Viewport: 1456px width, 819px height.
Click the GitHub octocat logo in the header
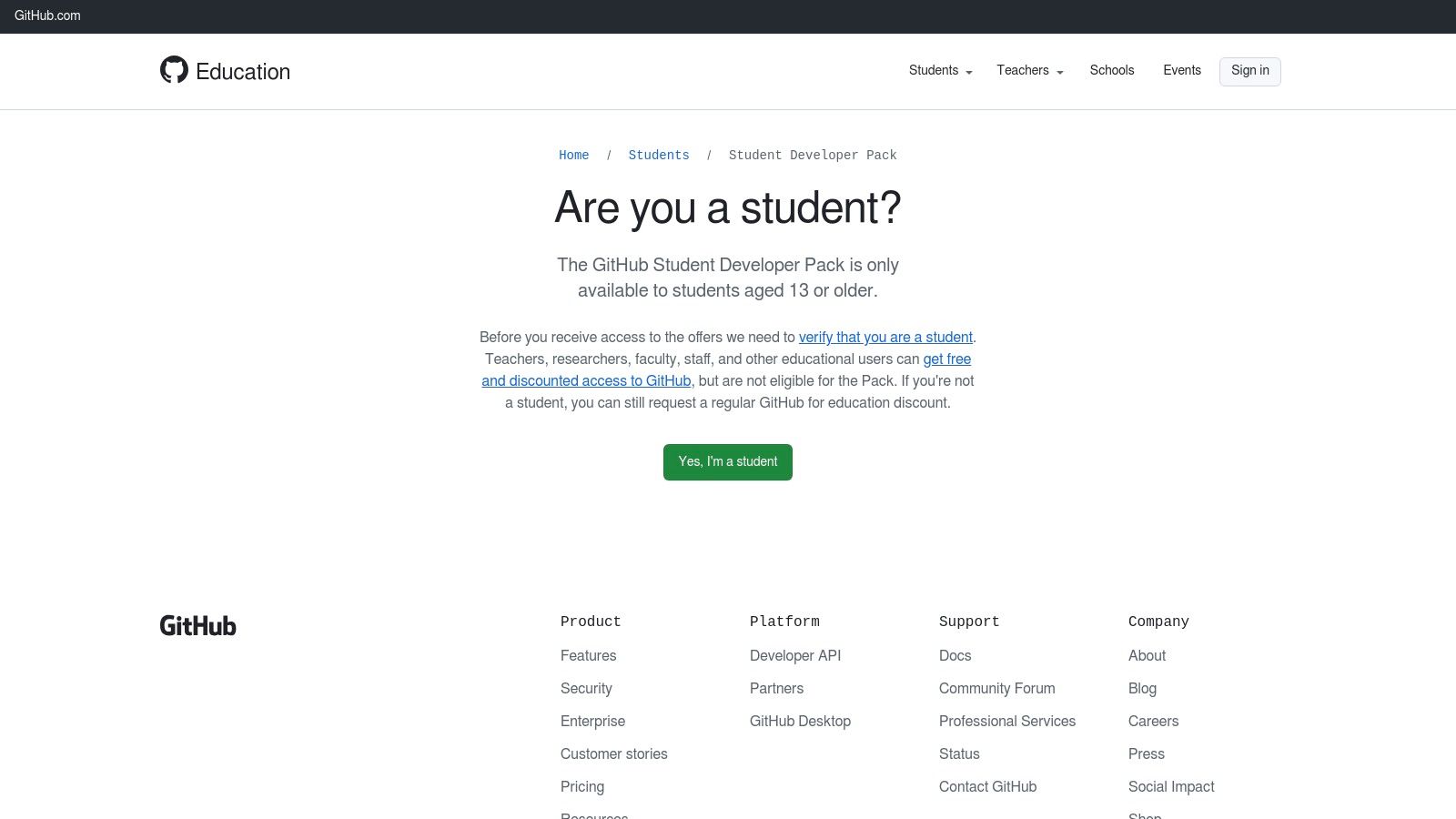175,69
